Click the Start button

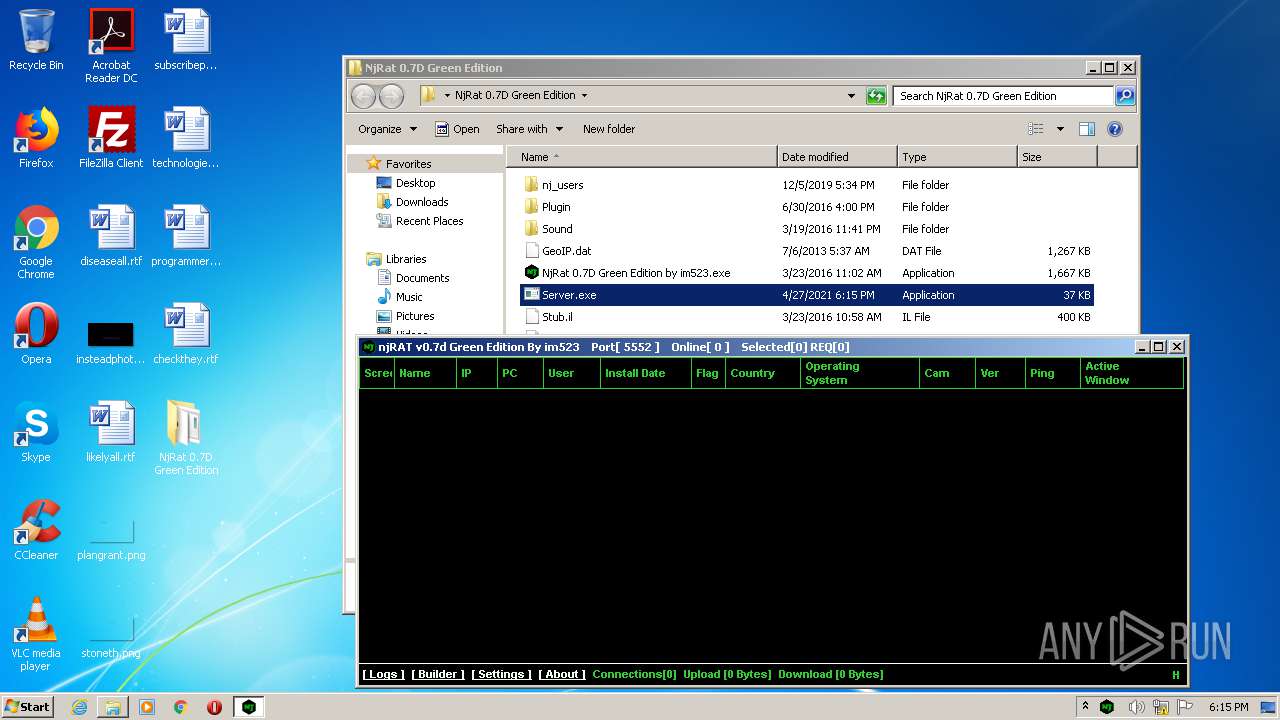click(27, 707)
